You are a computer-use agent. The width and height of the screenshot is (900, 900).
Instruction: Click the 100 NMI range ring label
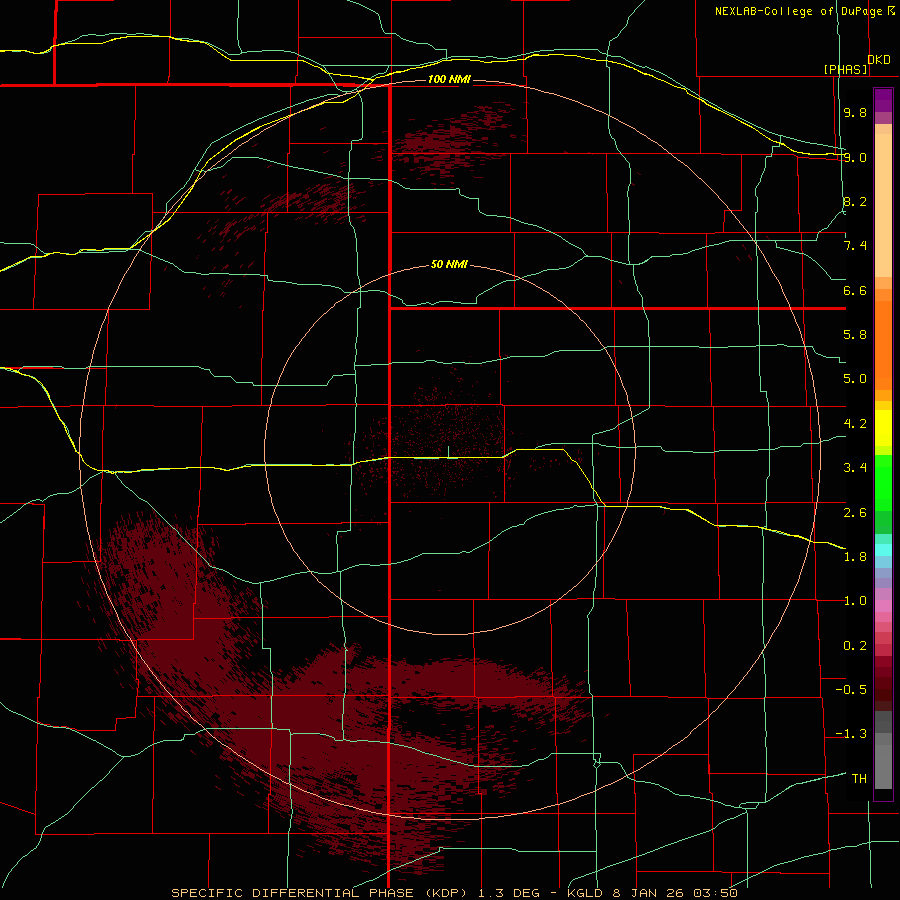[449, 79]
